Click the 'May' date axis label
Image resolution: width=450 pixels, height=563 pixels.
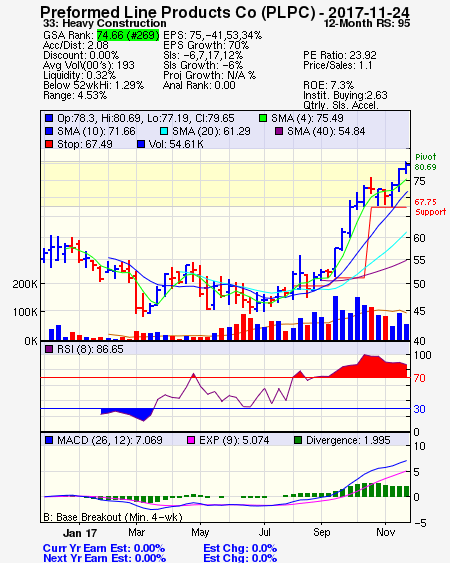pos(200,532)
